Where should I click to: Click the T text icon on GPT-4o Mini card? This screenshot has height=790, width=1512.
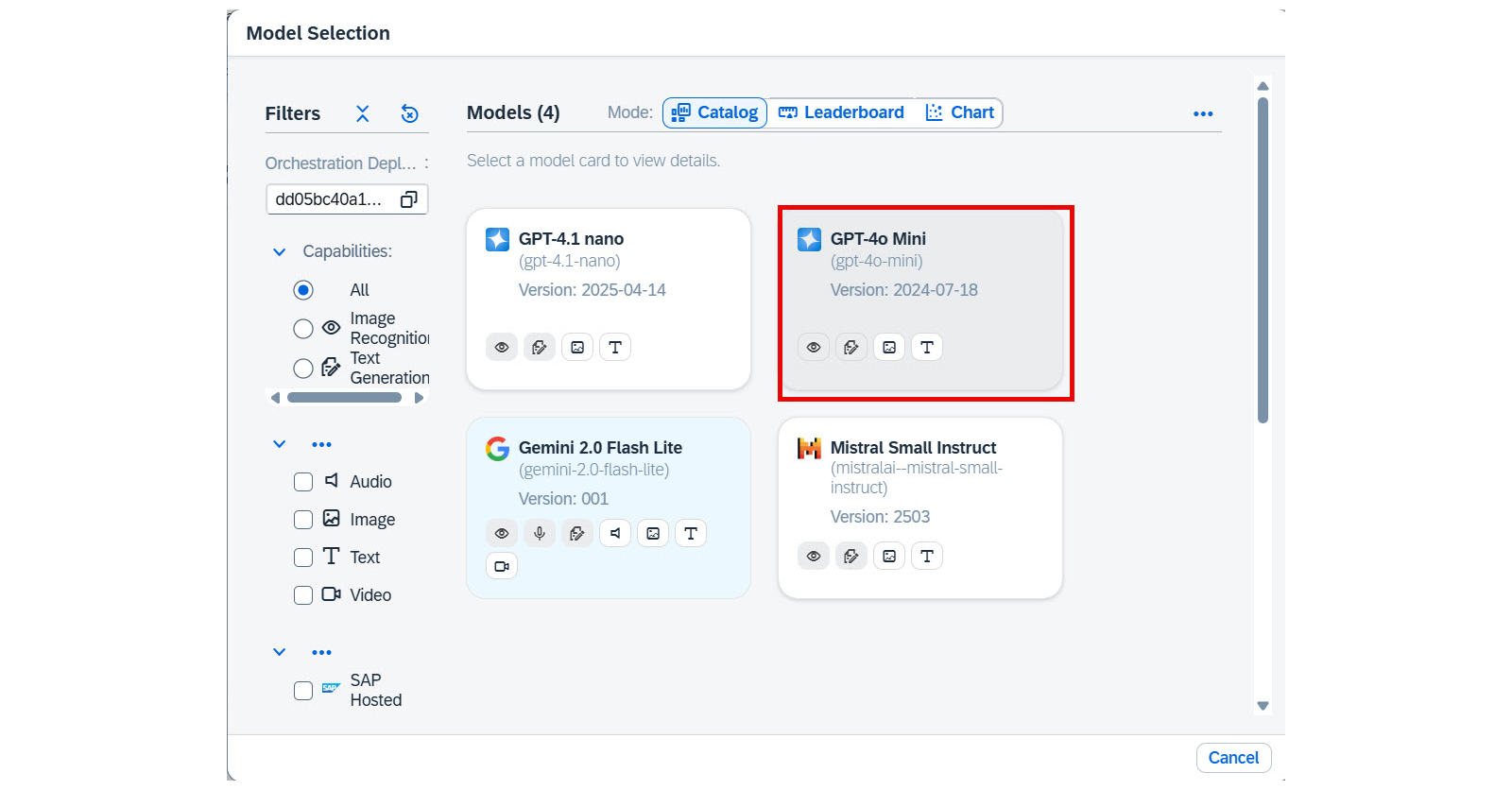coord(927,348)
